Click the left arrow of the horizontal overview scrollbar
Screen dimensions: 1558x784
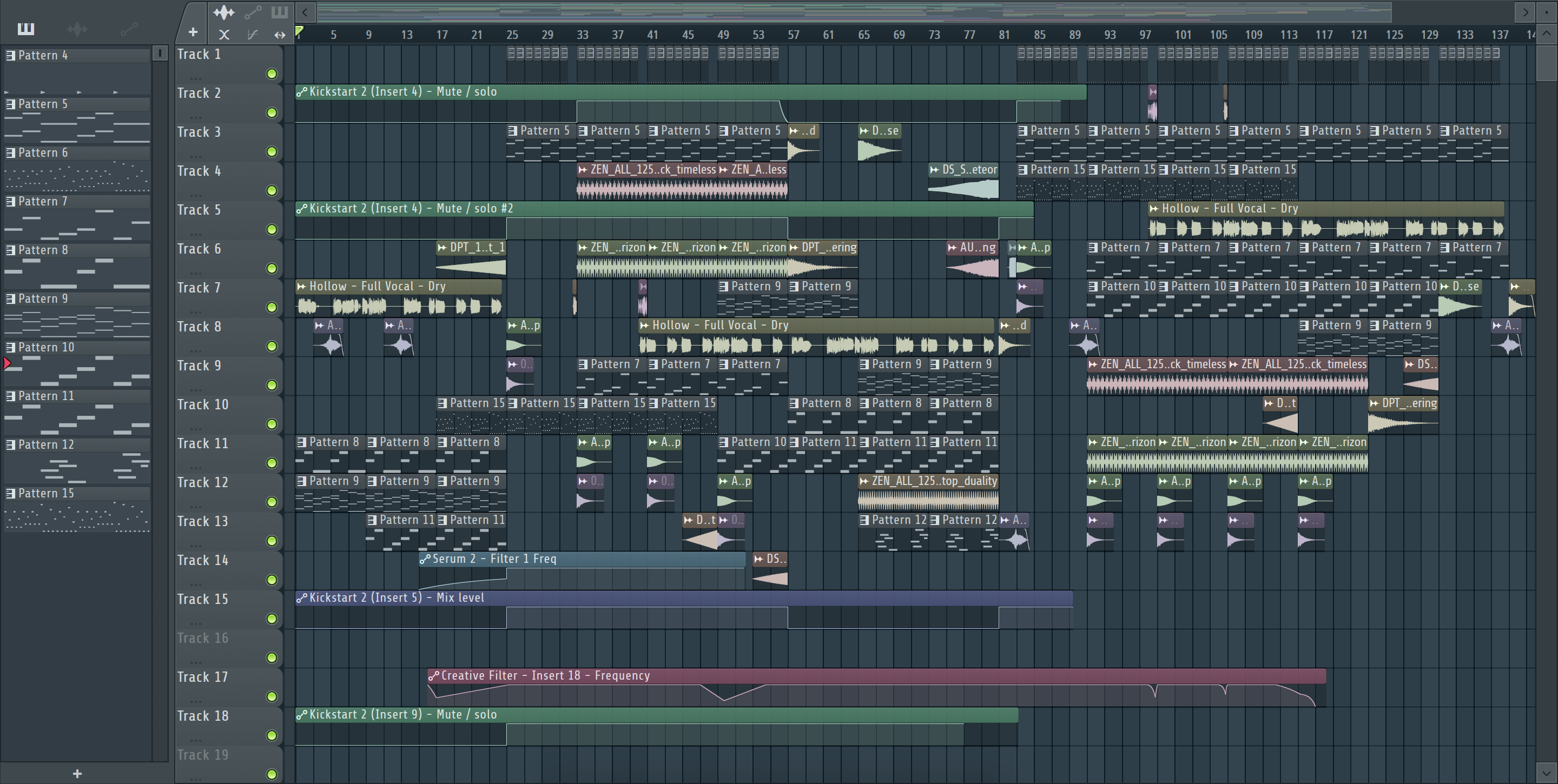click(306, 11)
